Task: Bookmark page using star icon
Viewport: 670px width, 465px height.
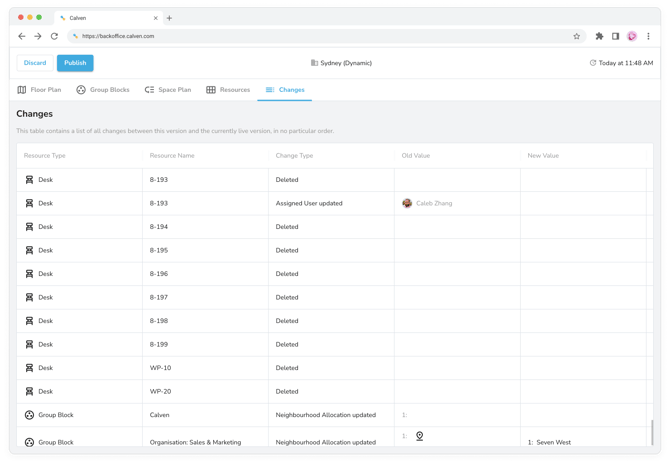Action: point(576,36)
